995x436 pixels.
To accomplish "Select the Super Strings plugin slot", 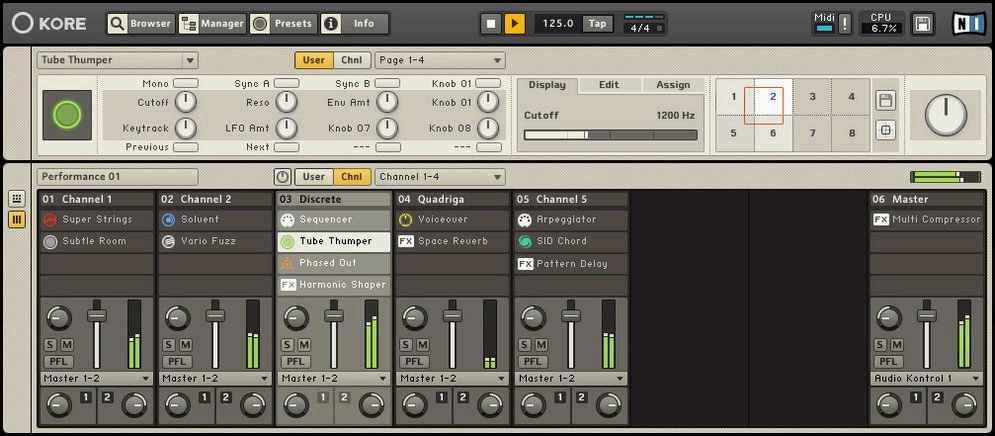I will tap(96, 220).
